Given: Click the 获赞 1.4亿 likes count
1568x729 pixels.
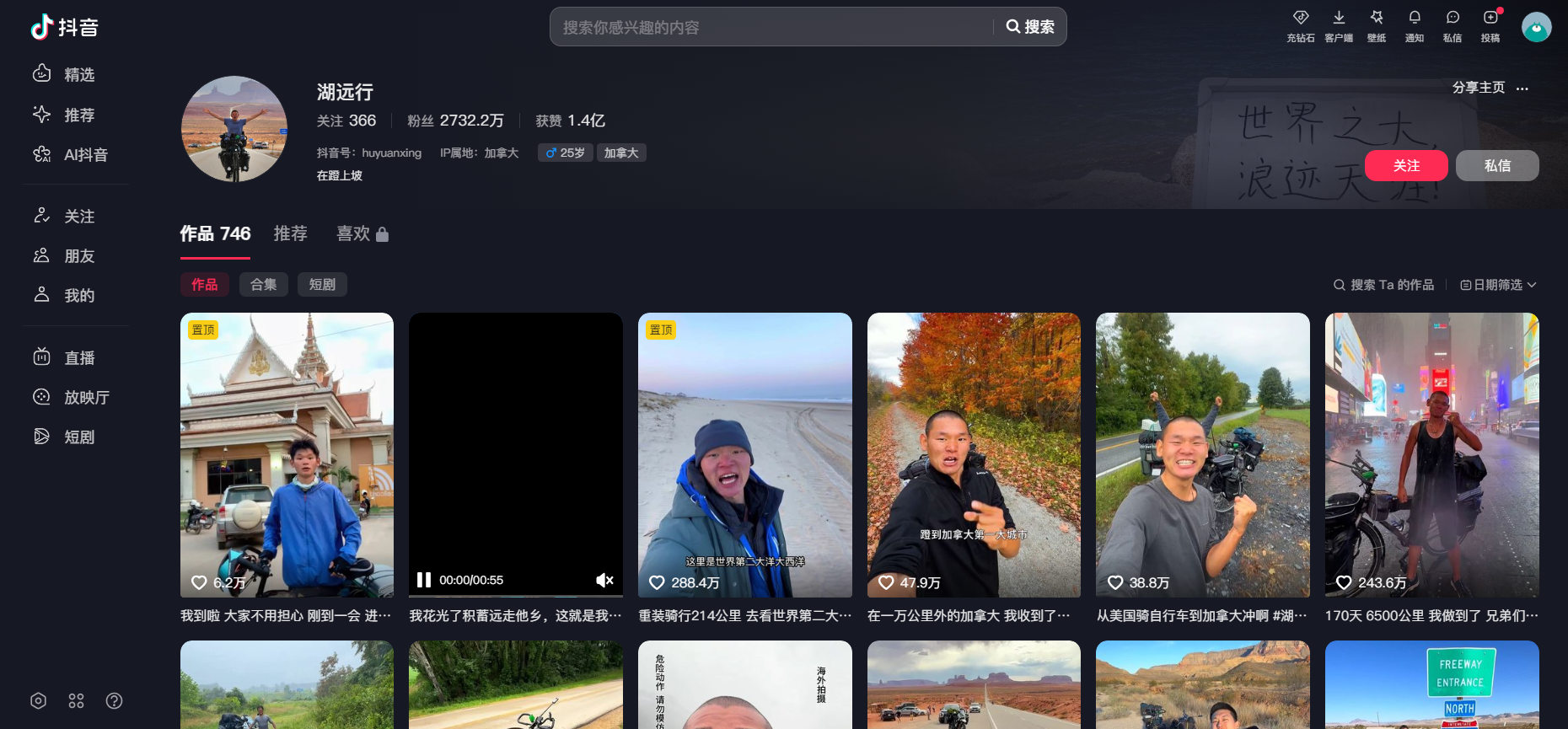Looking at the screenshot, I should point(571,121).
